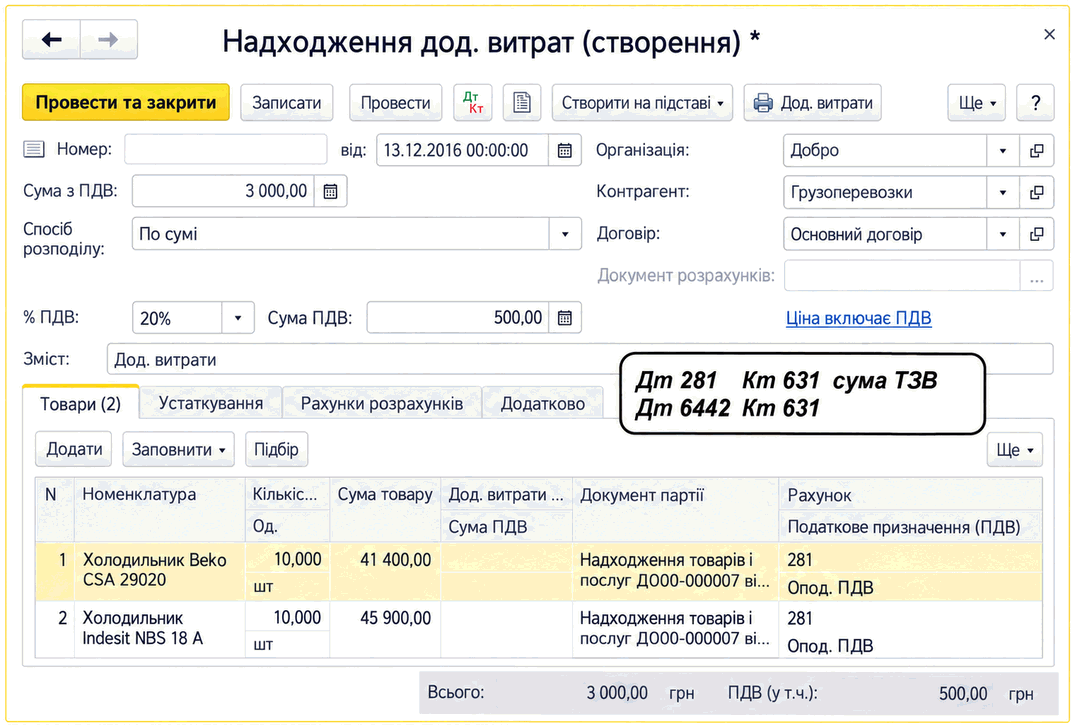This screenshot has width=1075, height=728.
Task: Click the Сума з ПДВ amount field
Action: coord(224,191)
